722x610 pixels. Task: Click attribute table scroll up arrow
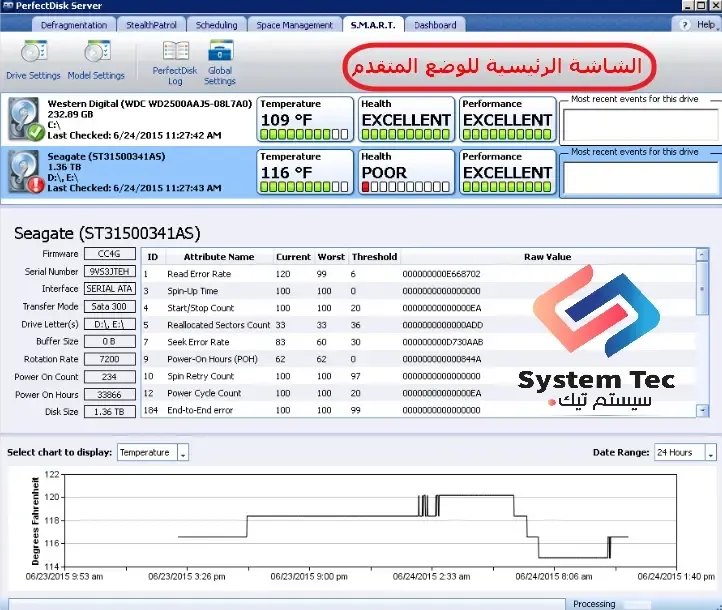[x=702, y=254]
